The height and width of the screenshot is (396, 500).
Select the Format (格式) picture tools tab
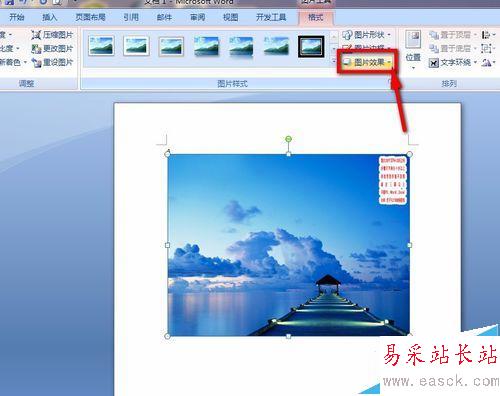pyautogui.click(x=315, y=17)
